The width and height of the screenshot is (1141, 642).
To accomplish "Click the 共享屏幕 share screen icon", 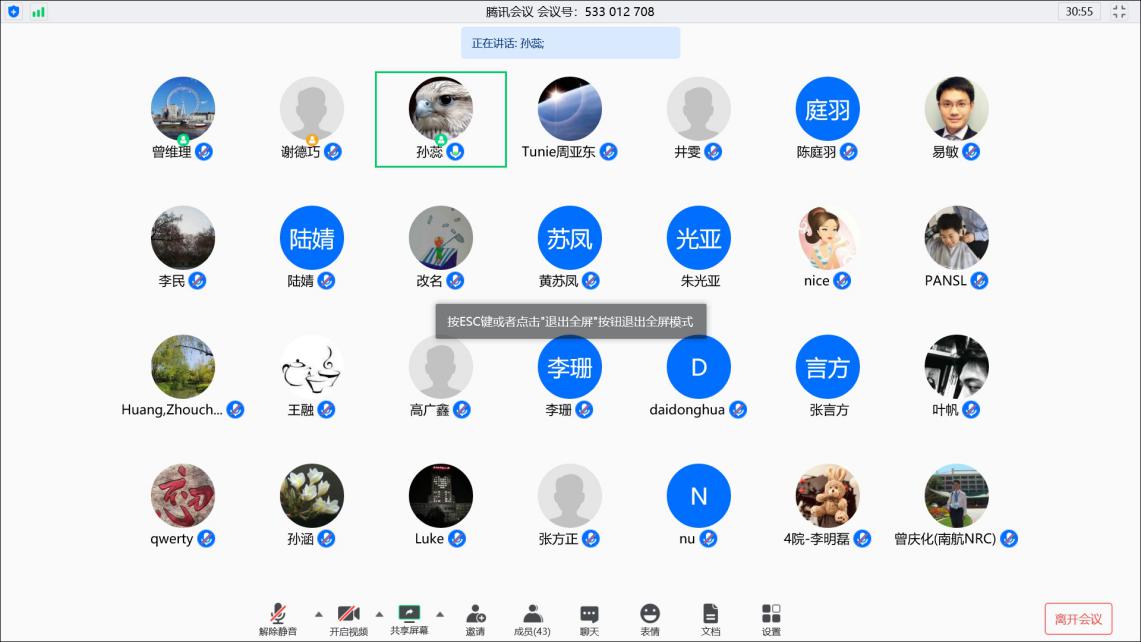I will click(x=409, y=615).
